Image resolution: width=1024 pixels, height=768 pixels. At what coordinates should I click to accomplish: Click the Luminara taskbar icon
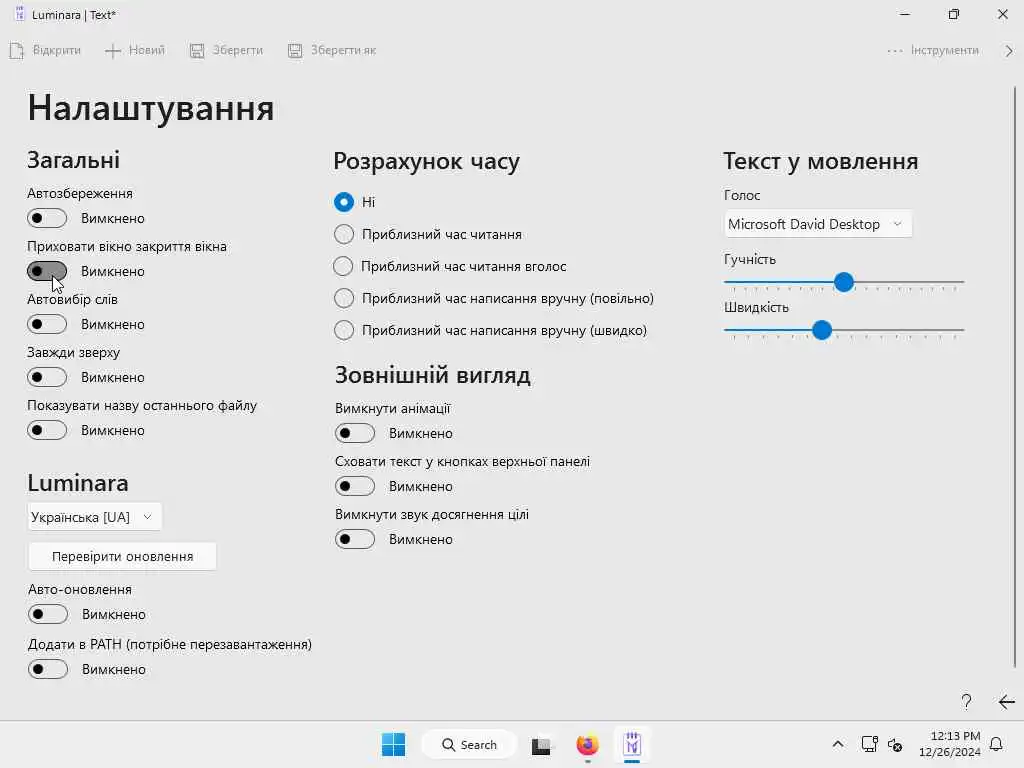pyautogui.click(x=632, y=744)
